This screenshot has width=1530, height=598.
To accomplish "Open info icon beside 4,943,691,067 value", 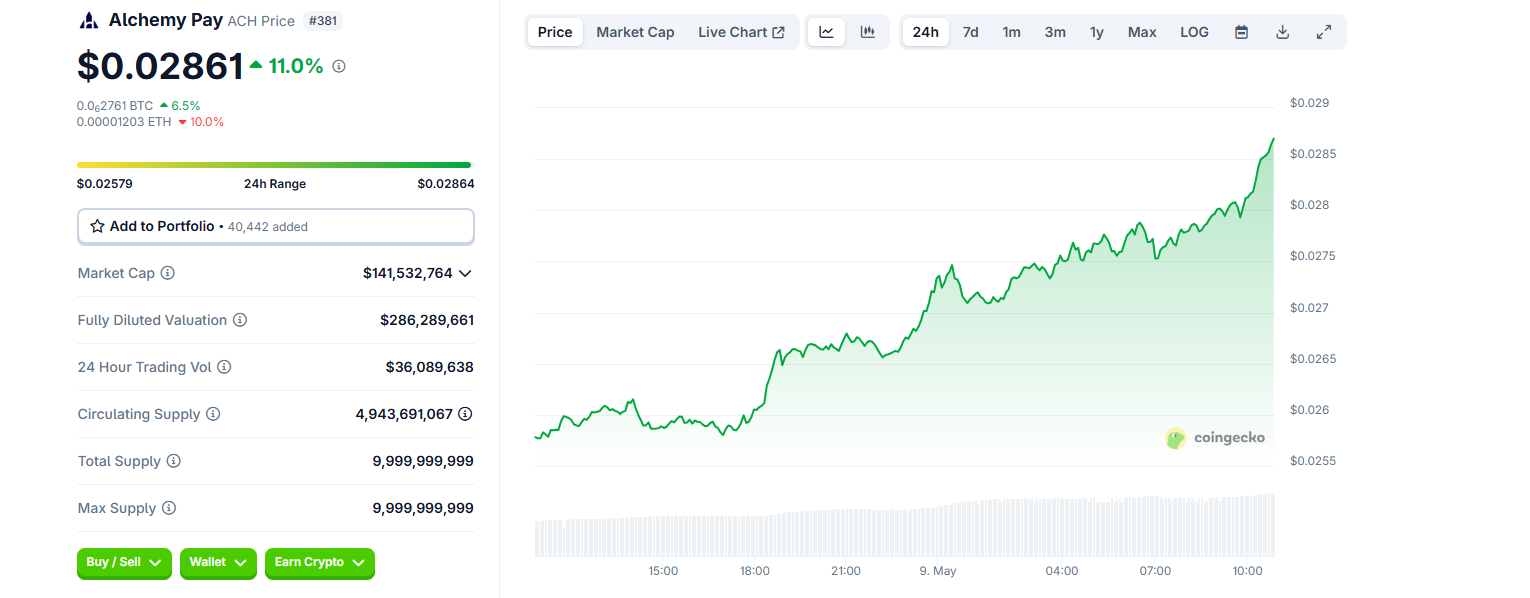I will [465, 414].
